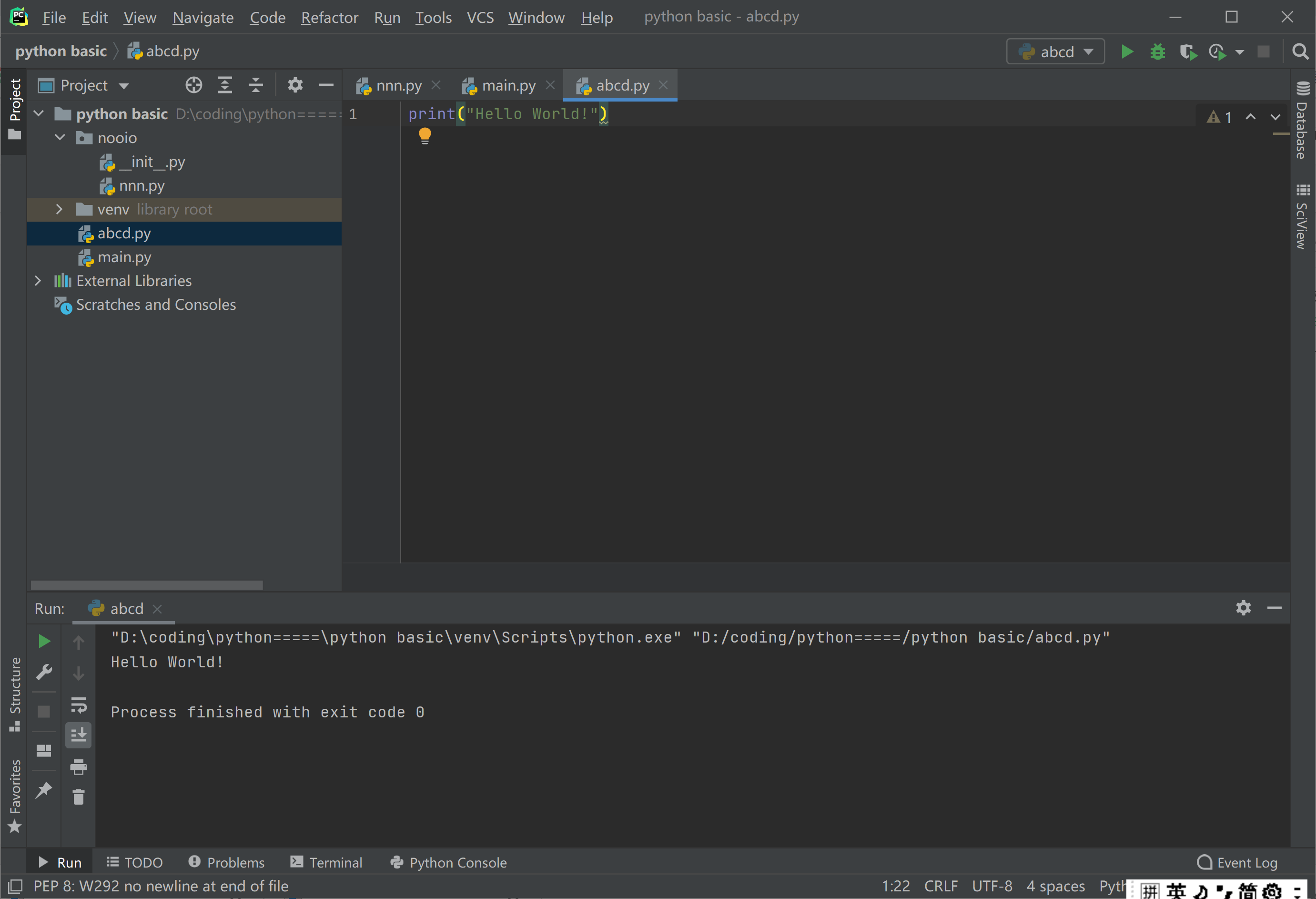Viewport: 1316px width, 899px height.
Task: Toggle the Favorites side tool window
Action: tap(15, 796)
